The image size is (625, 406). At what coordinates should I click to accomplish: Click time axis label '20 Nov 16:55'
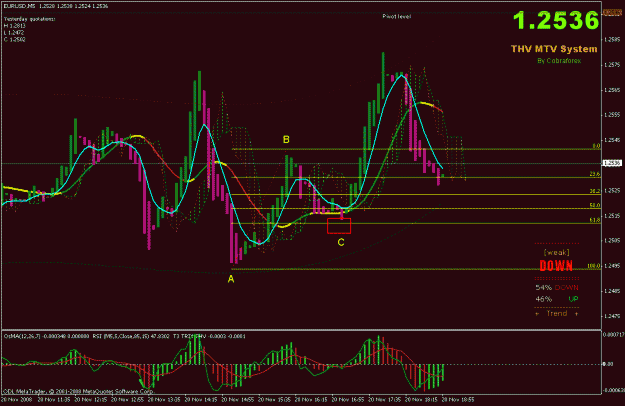coord(348,399)
